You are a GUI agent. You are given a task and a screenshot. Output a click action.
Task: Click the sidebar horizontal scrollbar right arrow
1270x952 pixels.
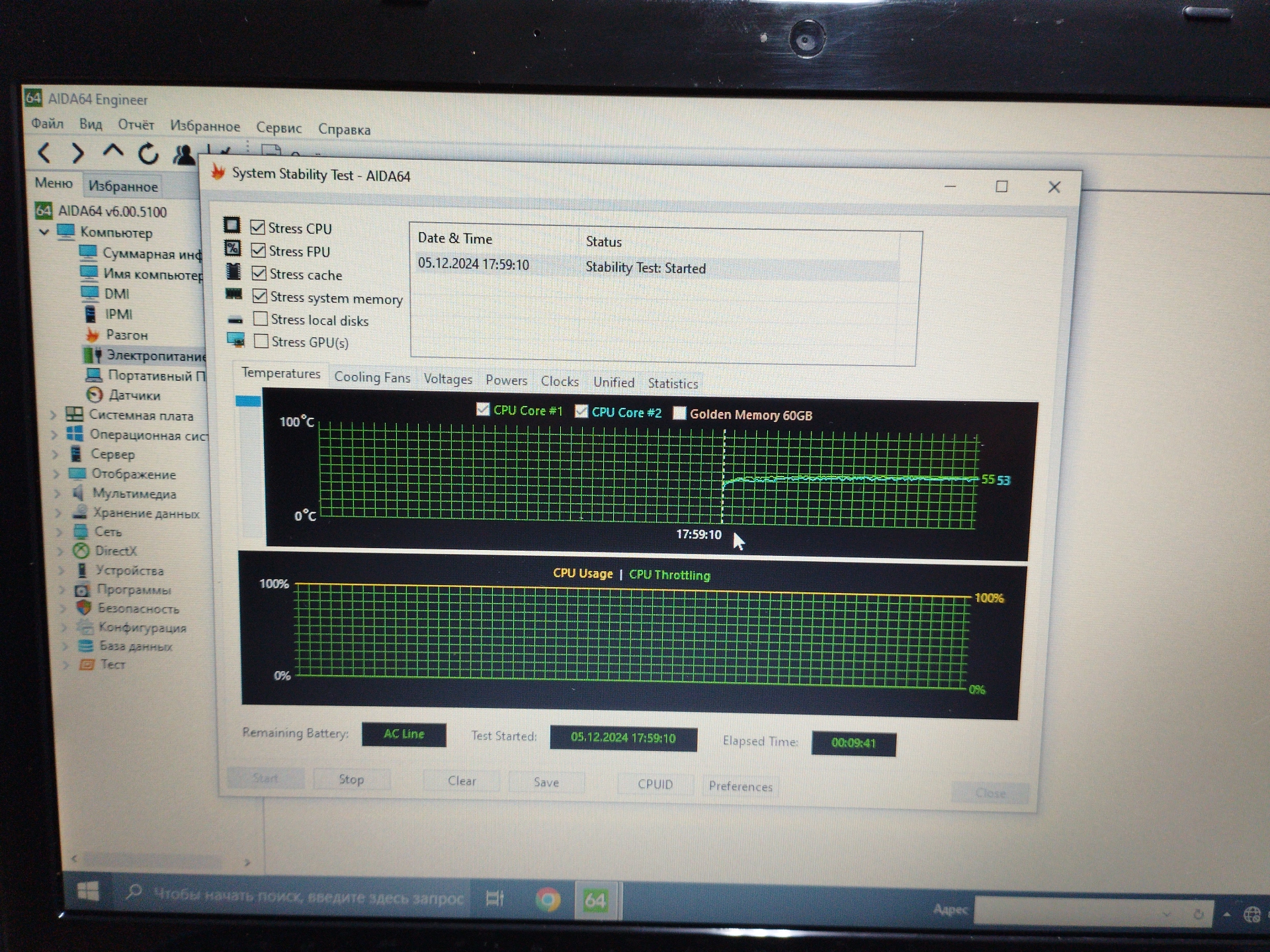247,862
